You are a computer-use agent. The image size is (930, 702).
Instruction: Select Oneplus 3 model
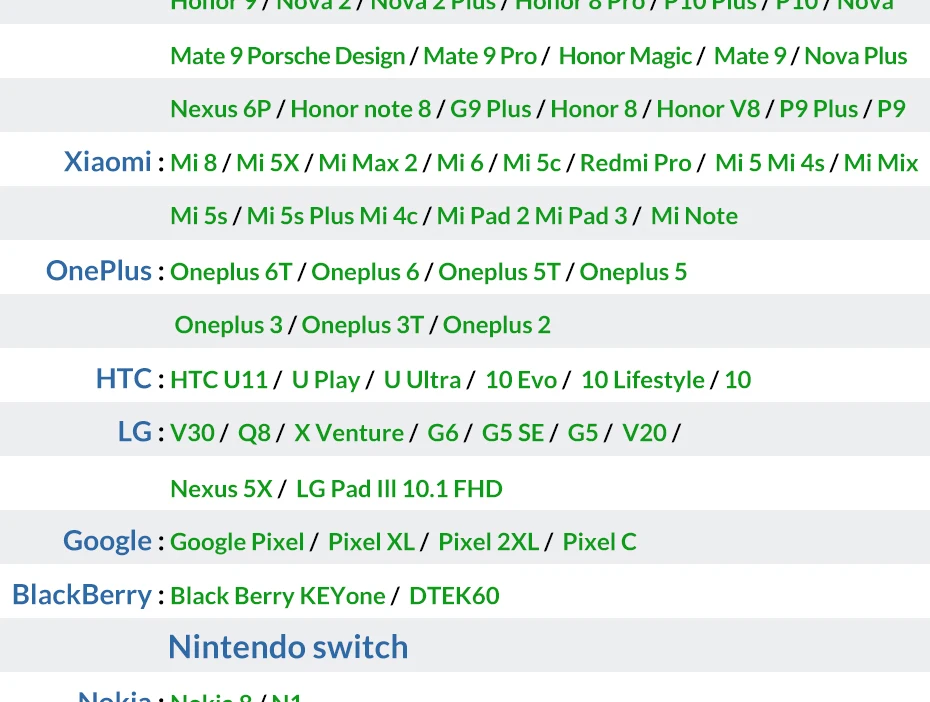point(228,325)
